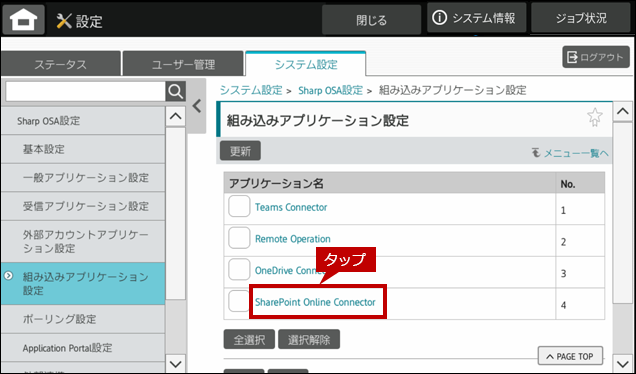Open the メニュー一覧へ link
The width and height of the screenshot is (636, 374).
coord(570,153)
